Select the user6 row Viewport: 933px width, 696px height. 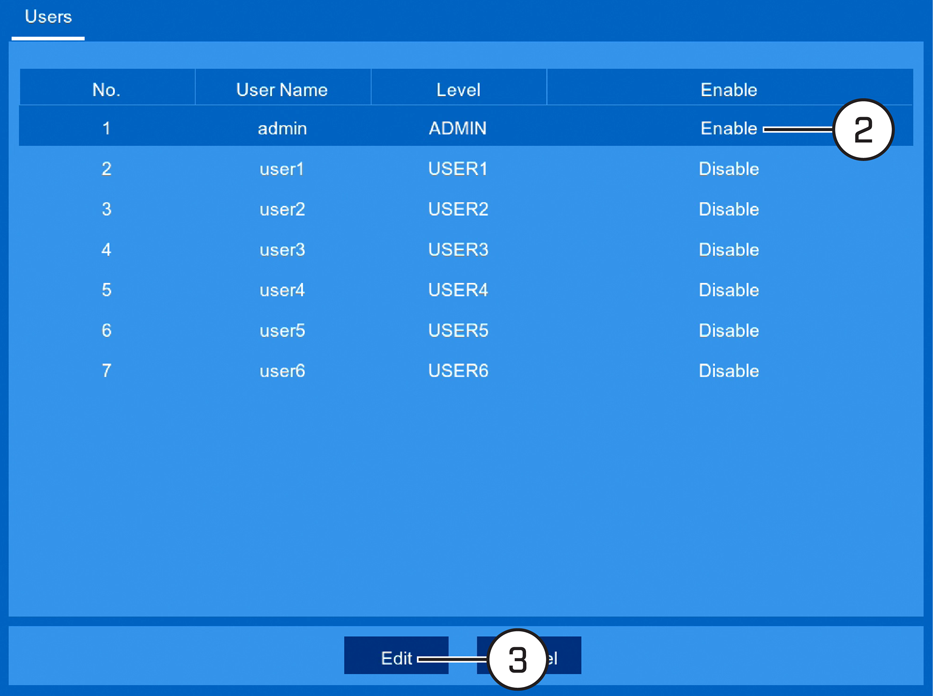(466, 371)
